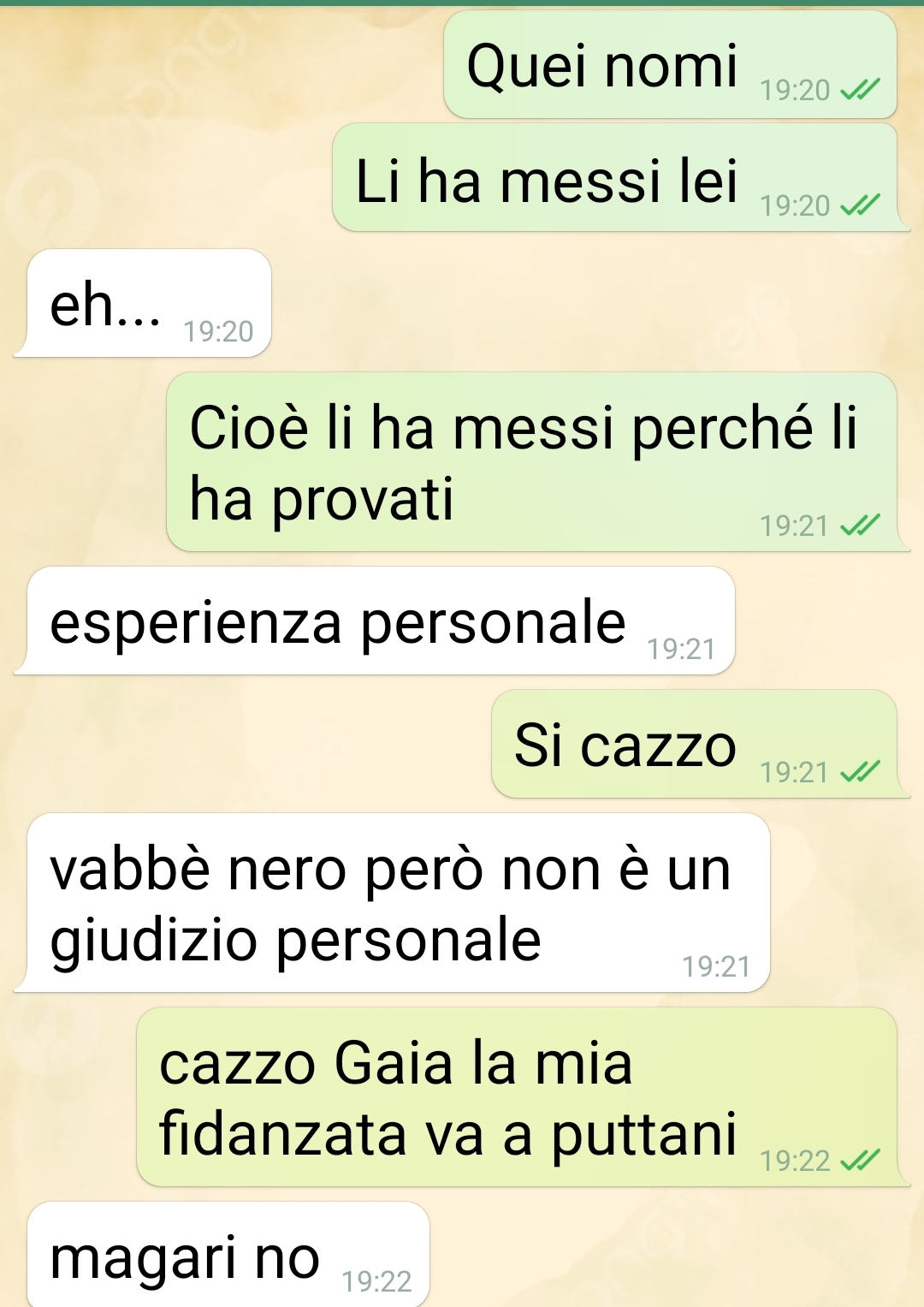
Task: Select the 'Quei nomi' message bubble
Action: pyautogui.click(x=670, y=65)
